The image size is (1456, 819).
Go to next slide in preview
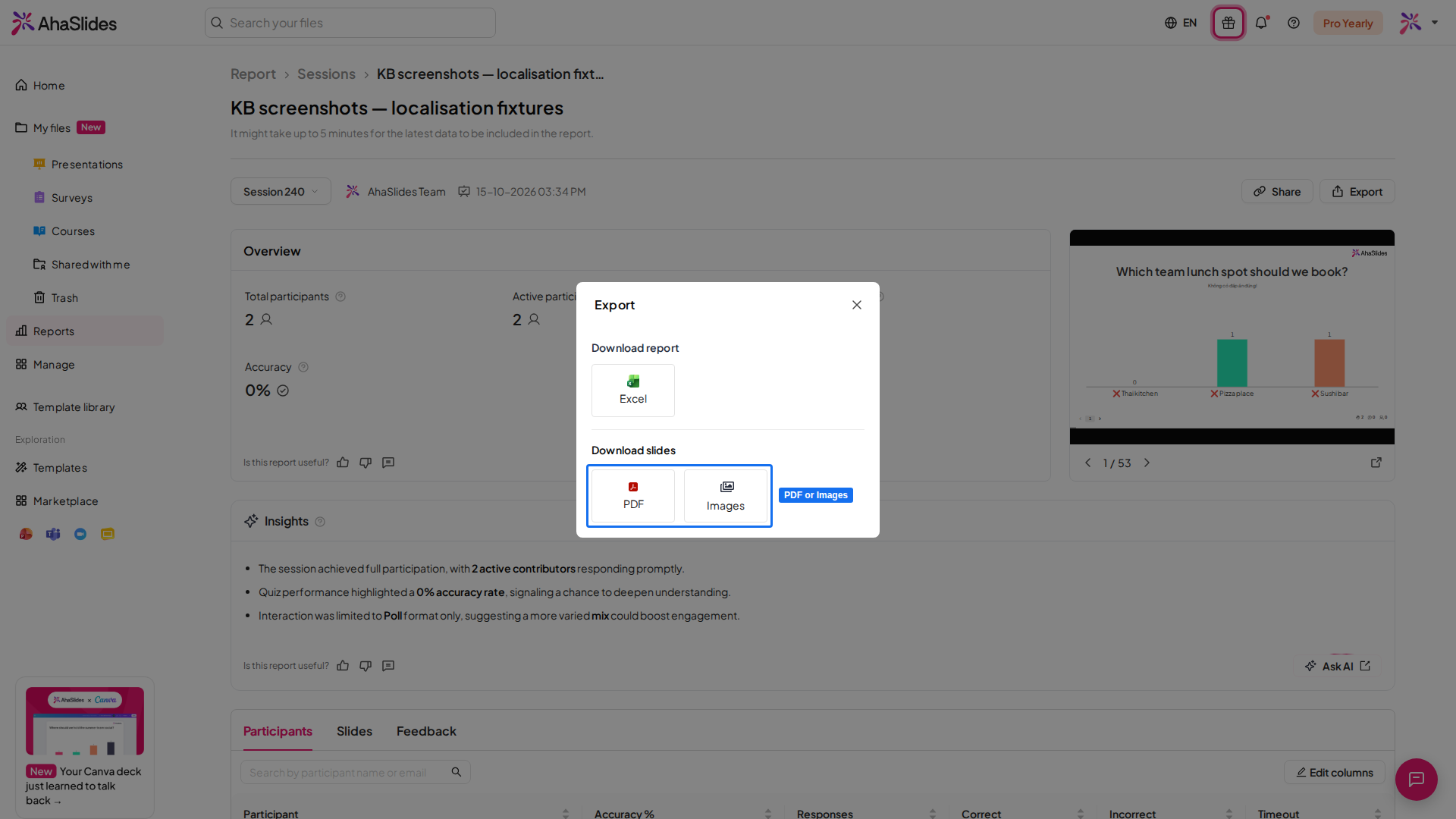[x=1147, y=463]
